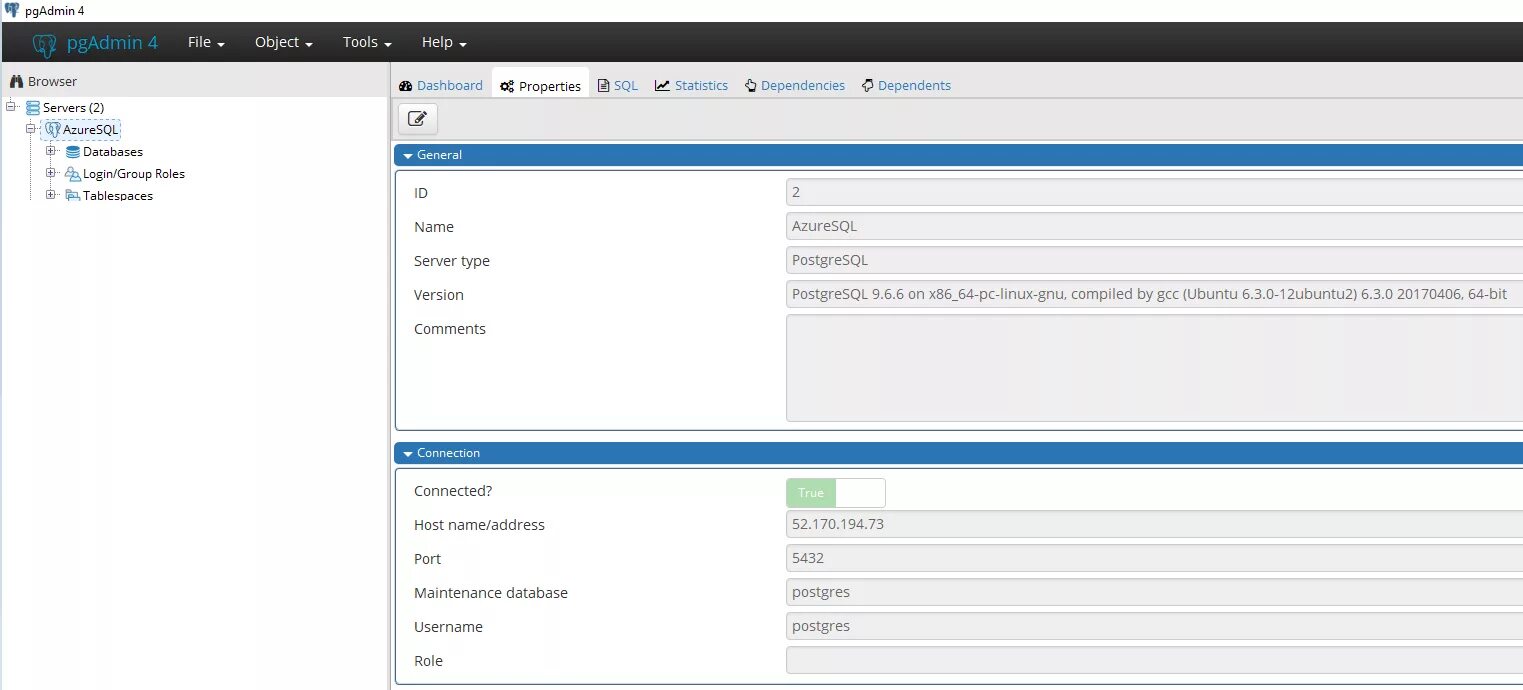Select Tablespaces label in the tree
The image size is (1523, 690).
pos(118,196)
